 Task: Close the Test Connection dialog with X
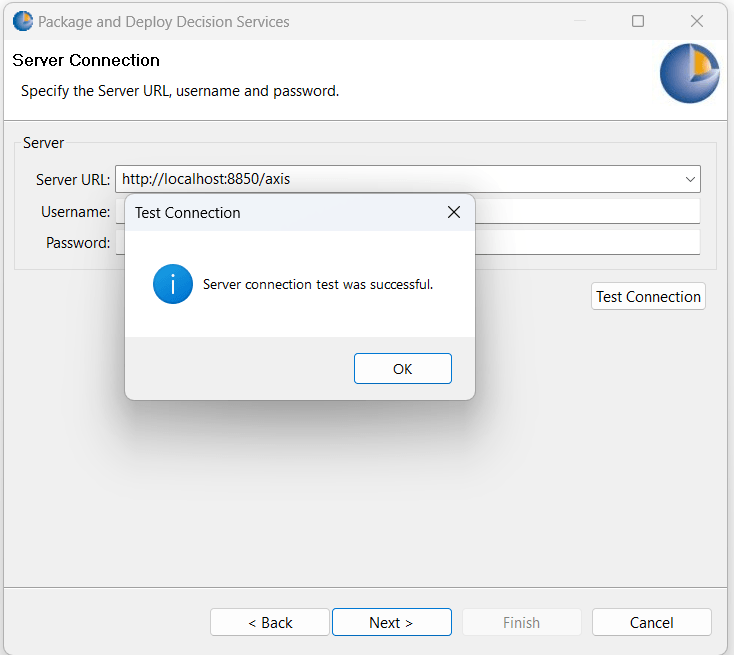coord(453,212)
